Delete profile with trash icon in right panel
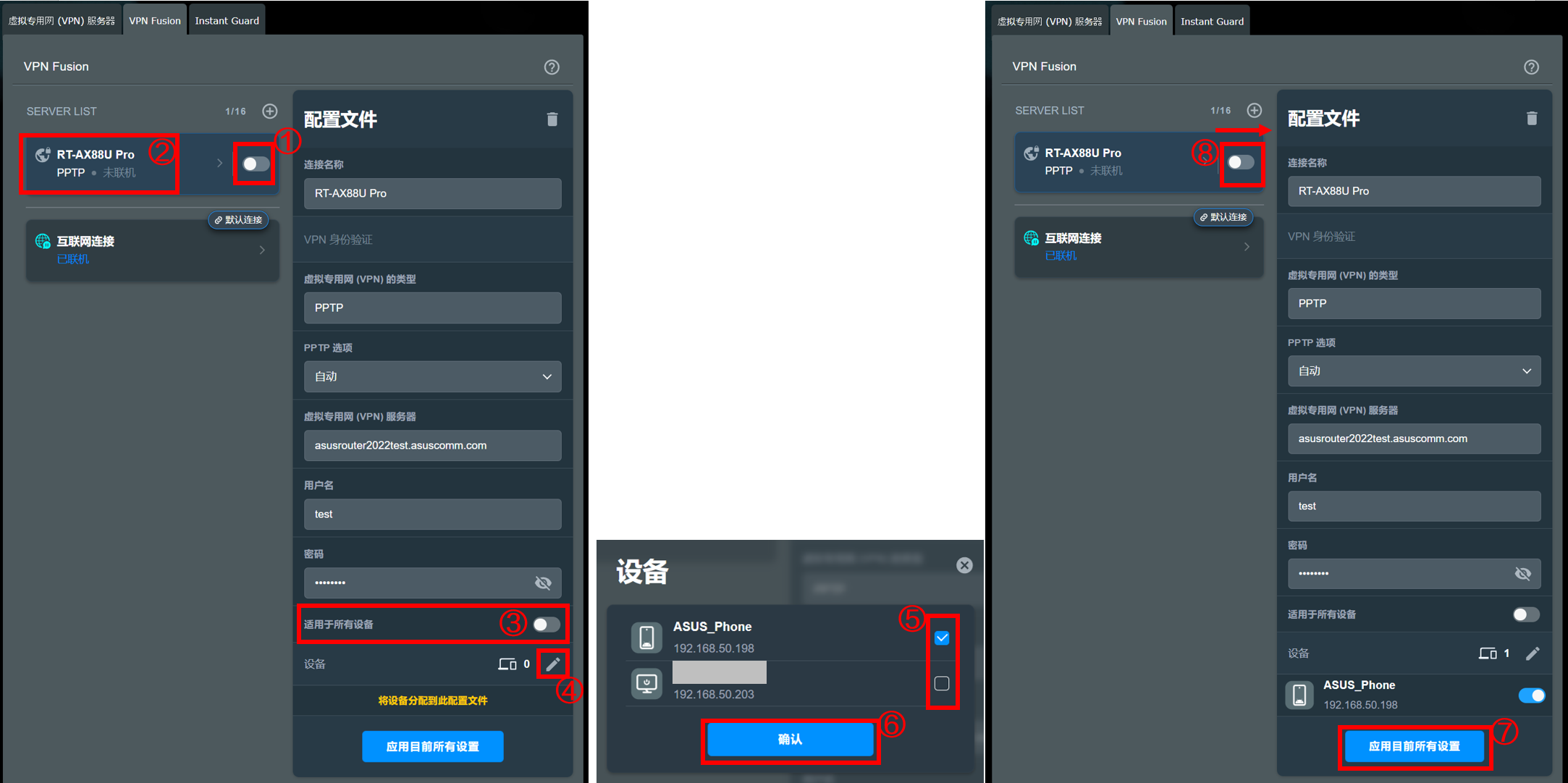This screenshot has height=783, width=1568. [x=1532, y=118]
